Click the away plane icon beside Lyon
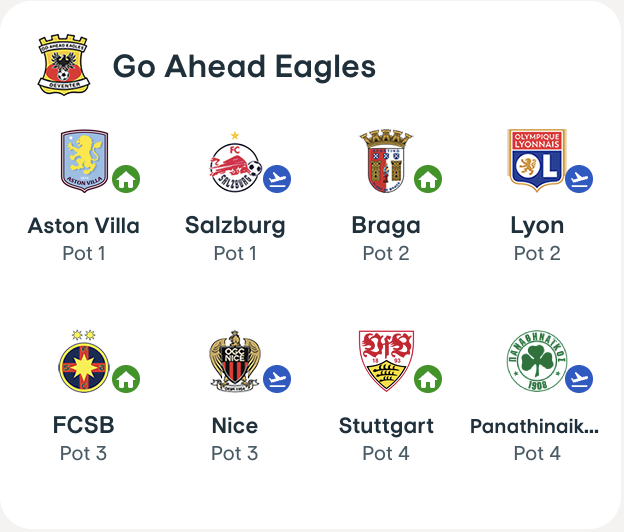Screen dimensions: 624x532 [579, 179]
